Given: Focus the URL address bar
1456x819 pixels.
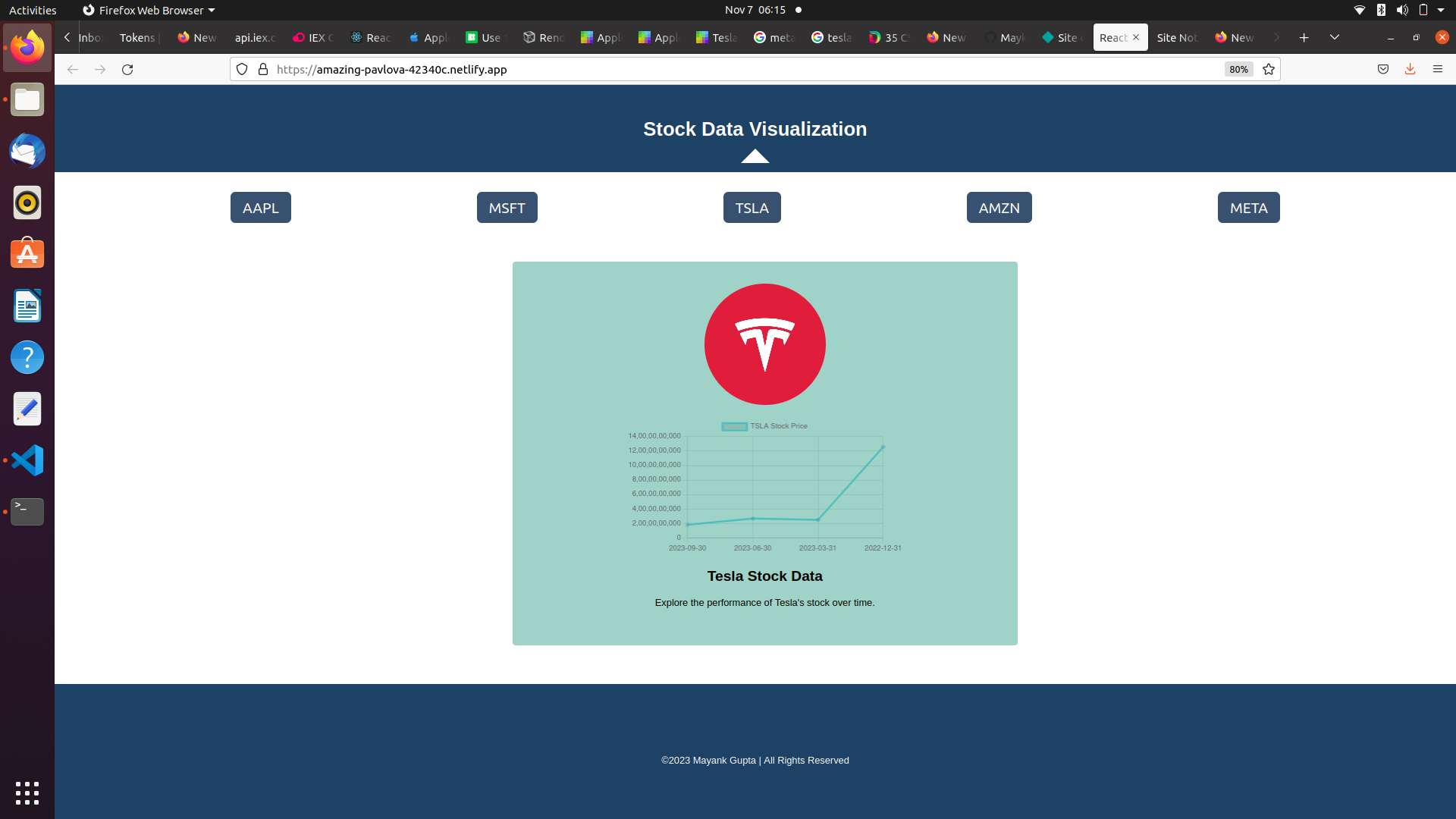Looking at the screenshot, I should (x=682, y=69).
